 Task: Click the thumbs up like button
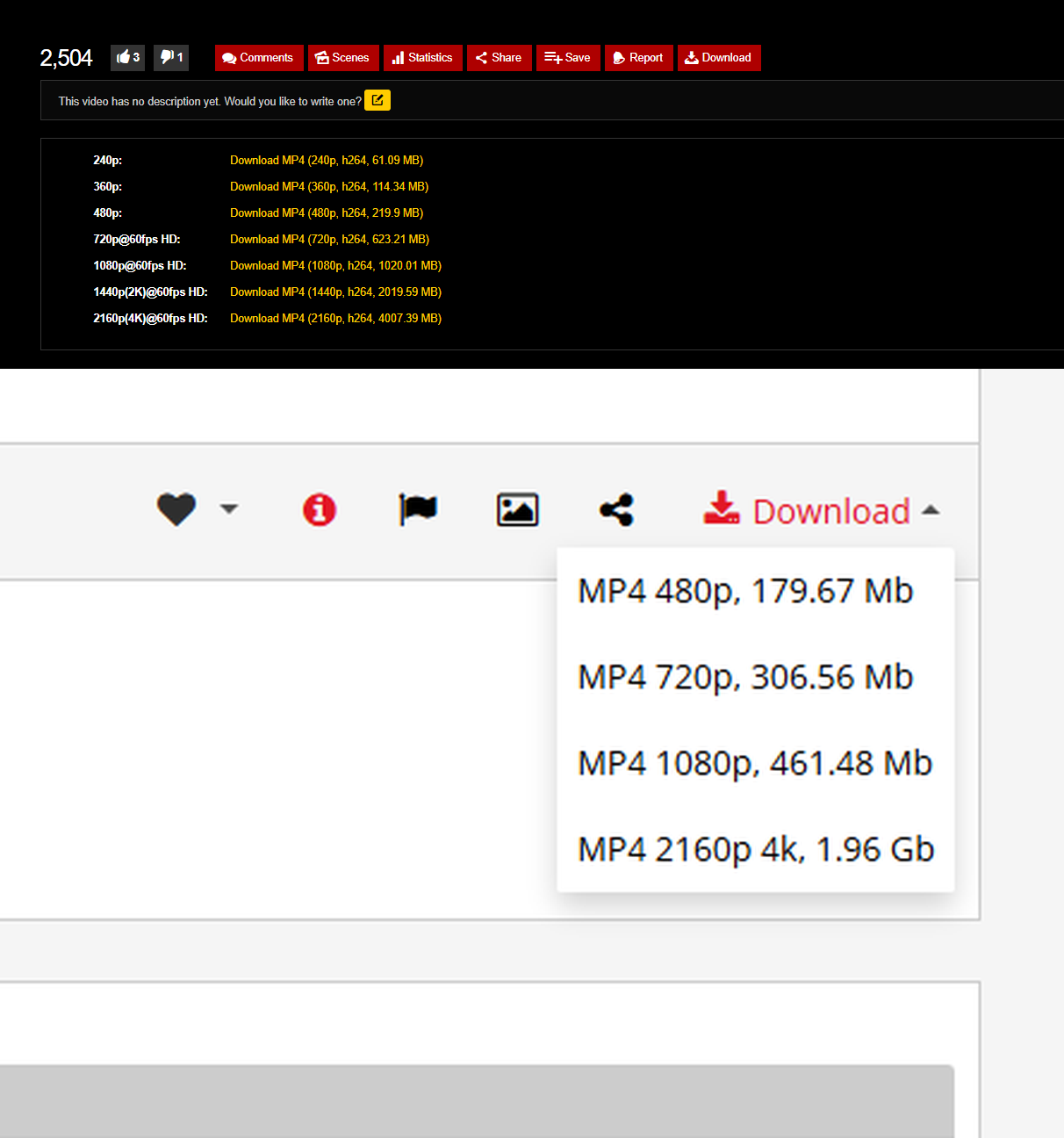[x=127, y=57]
